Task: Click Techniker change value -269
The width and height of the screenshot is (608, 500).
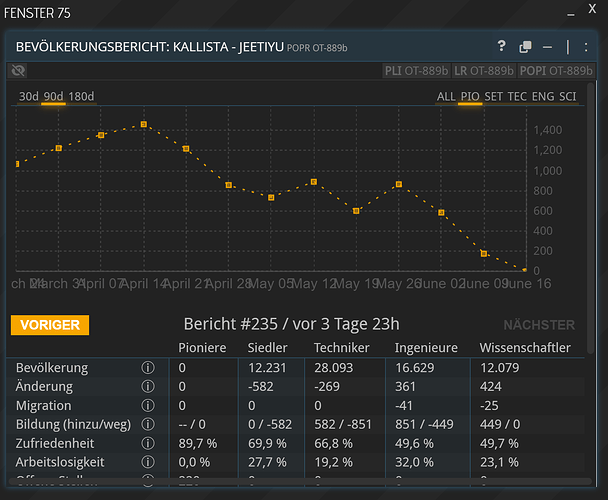Action: click(327, 386)
